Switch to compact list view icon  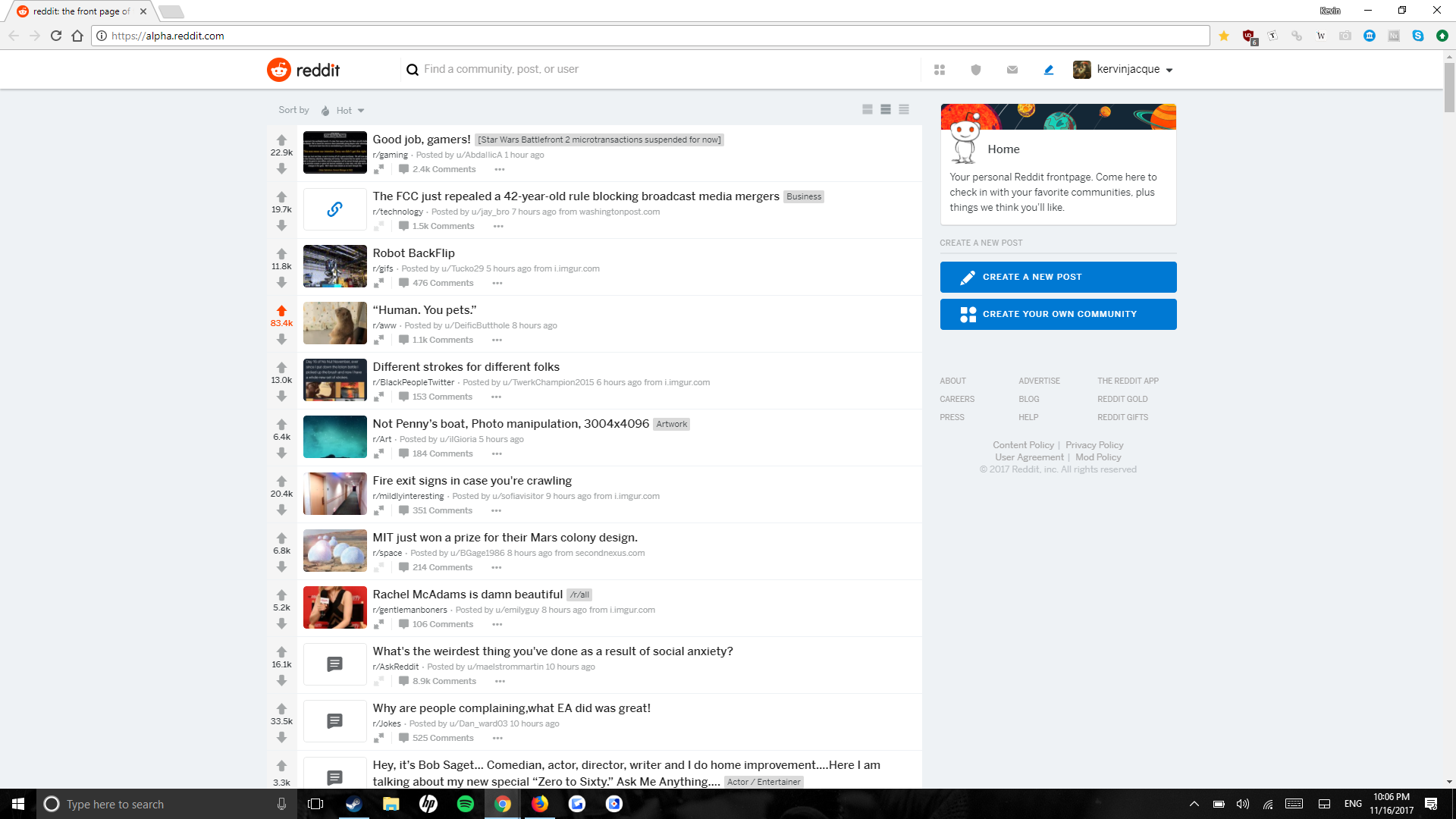904,110
